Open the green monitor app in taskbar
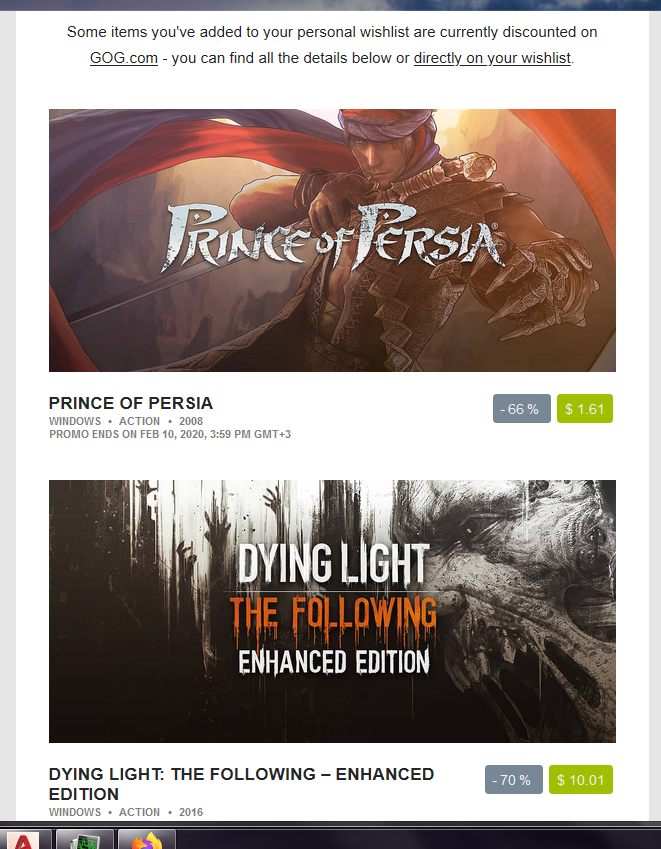This screenshot has width=661, height=849. pyautogui.click(x=84, y=839)
